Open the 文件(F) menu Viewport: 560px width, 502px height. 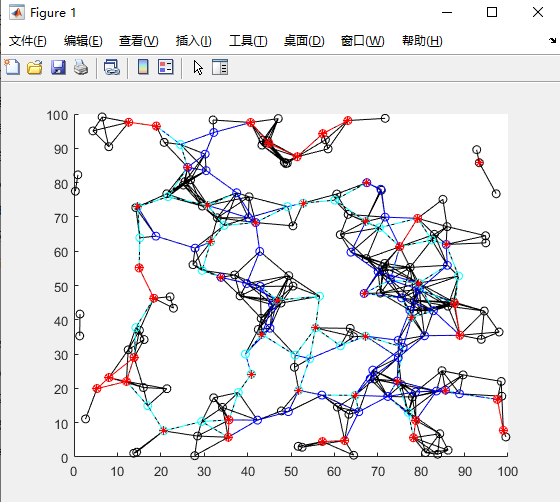[28, 41]
